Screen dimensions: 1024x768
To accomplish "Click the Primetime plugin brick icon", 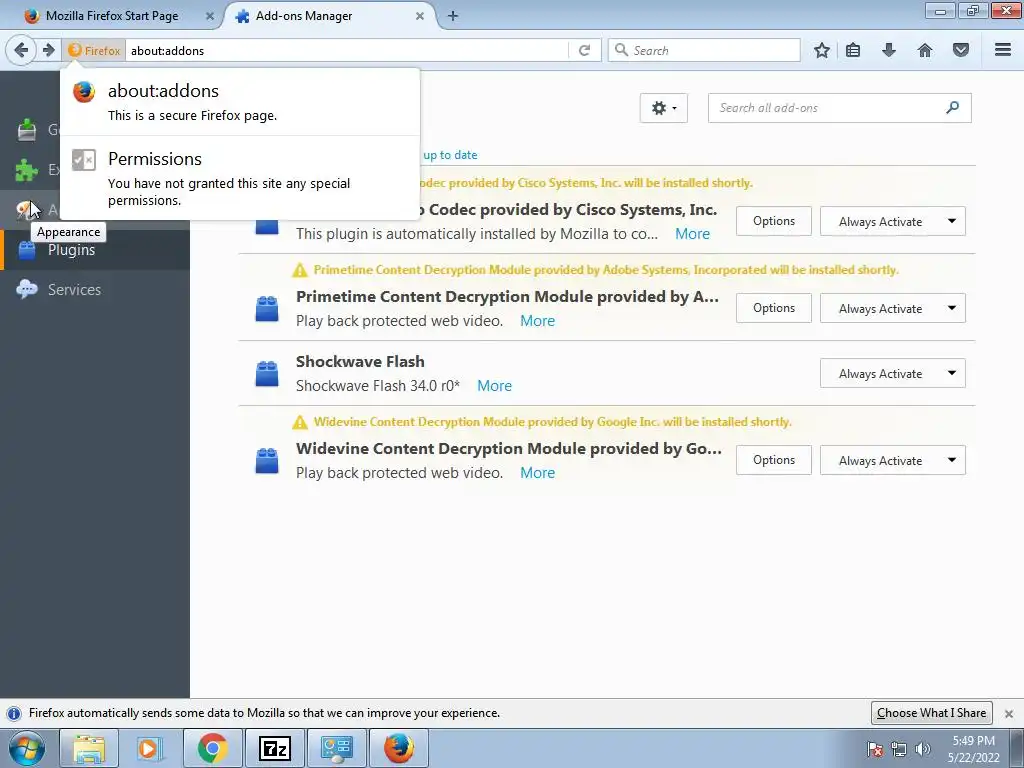I will point(266,308).
